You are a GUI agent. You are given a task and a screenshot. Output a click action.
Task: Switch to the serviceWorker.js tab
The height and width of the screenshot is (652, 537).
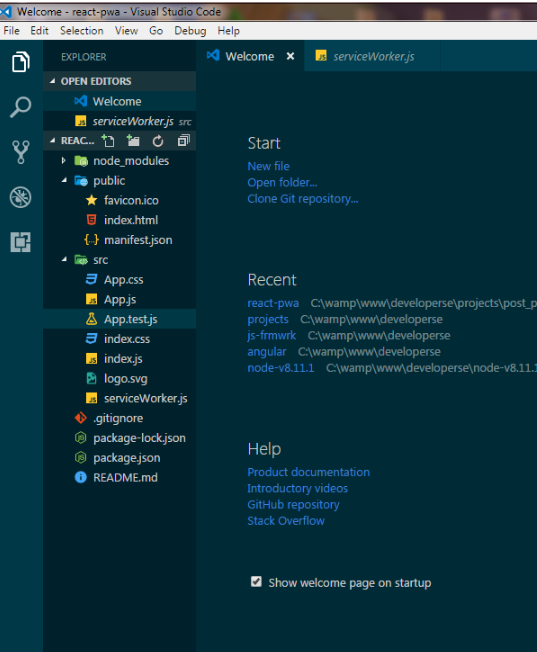pyautogui.click(x=365, y=56)
